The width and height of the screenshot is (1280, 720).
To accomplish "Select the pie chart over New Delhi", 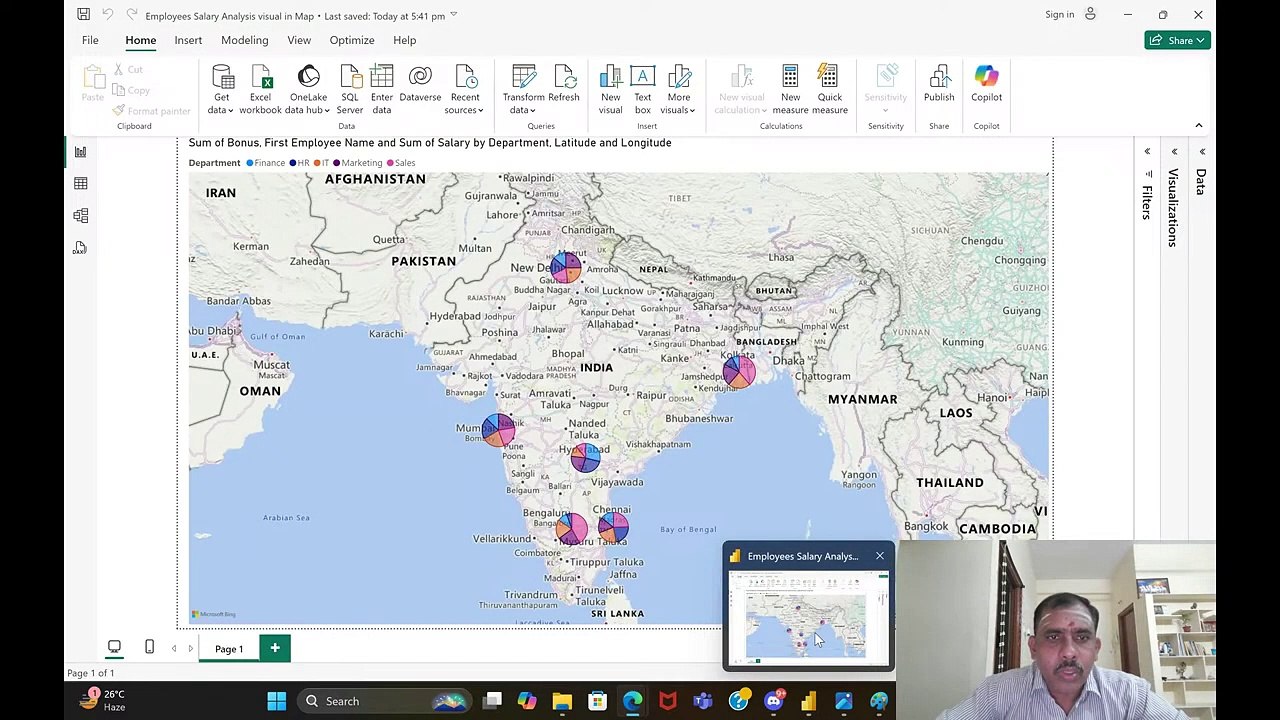I will point(566,267).
